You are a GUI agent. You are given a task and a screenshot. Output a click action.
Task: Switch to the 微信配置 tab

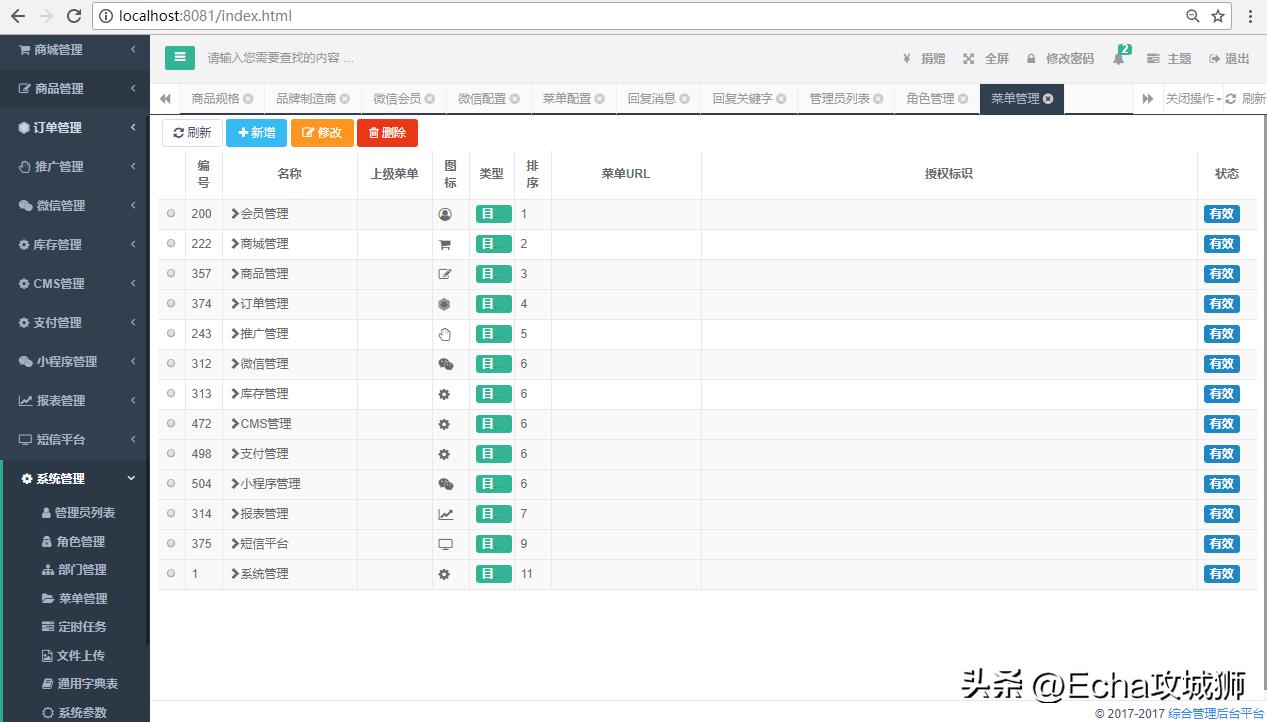click(x=481, y=98)
